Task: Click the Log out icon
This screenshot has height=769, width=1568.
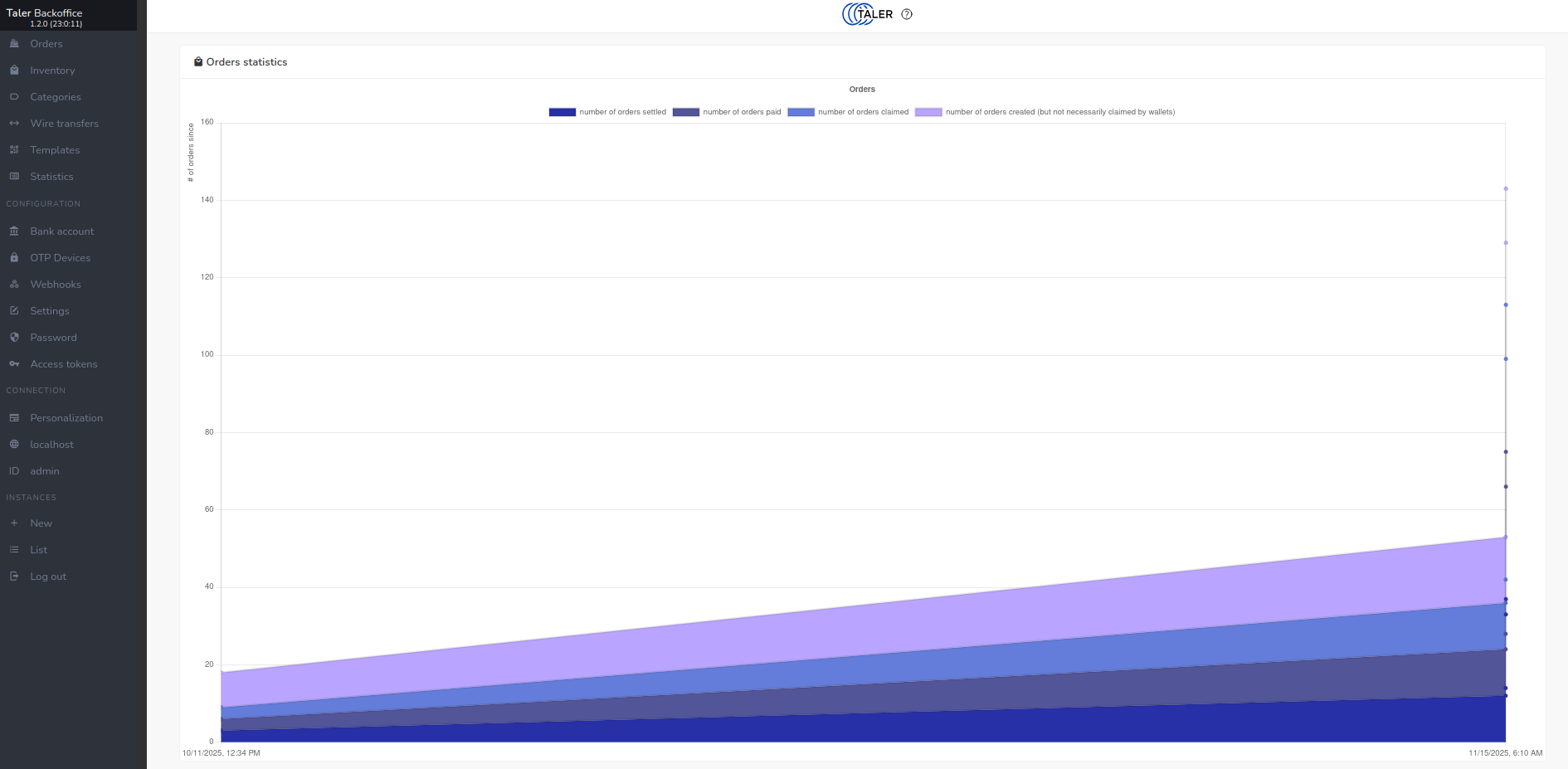Action: pyautogui.click(x=14, y=577)
